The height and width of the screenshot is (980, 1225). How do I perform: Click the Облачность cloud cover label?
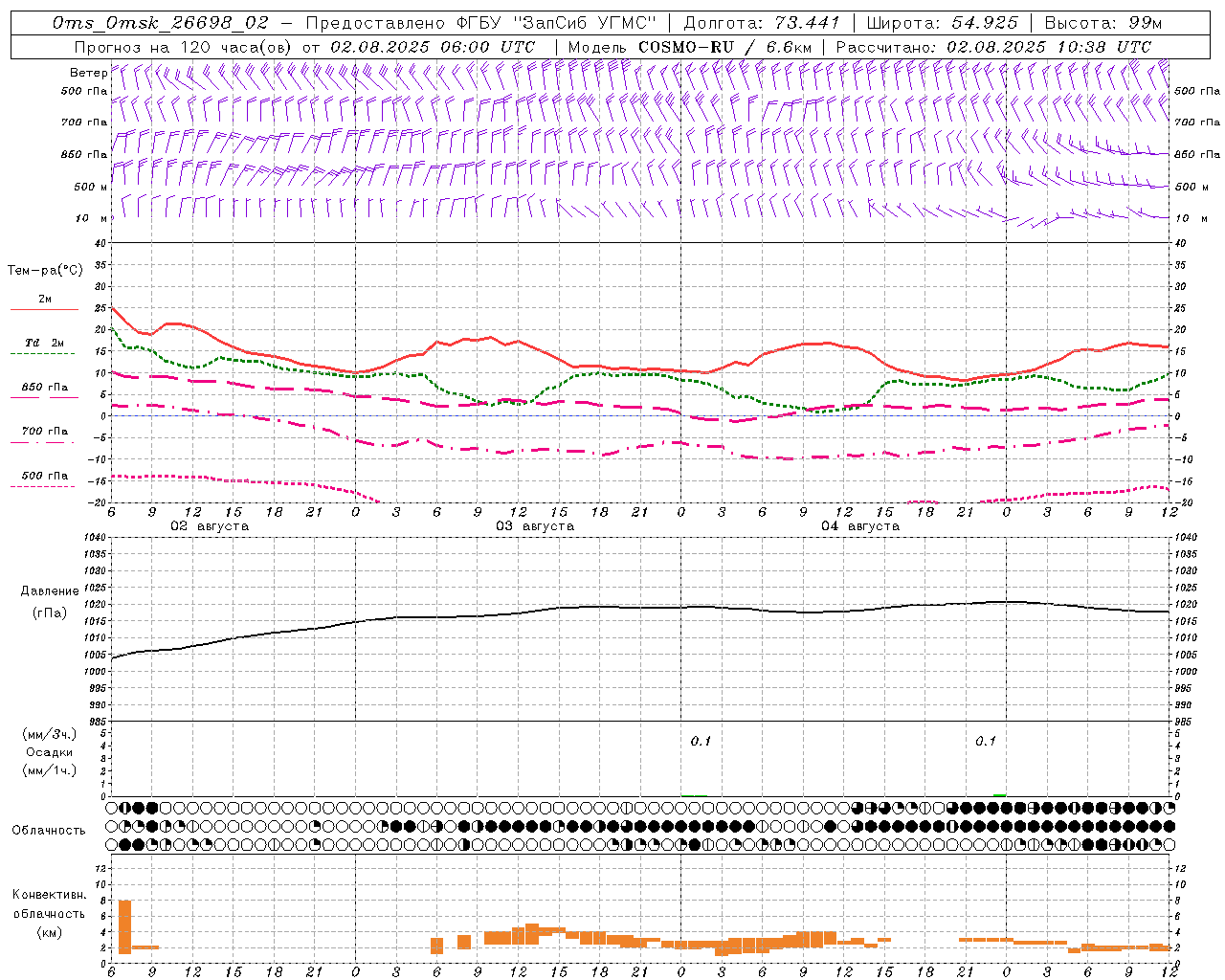point(49,830)
